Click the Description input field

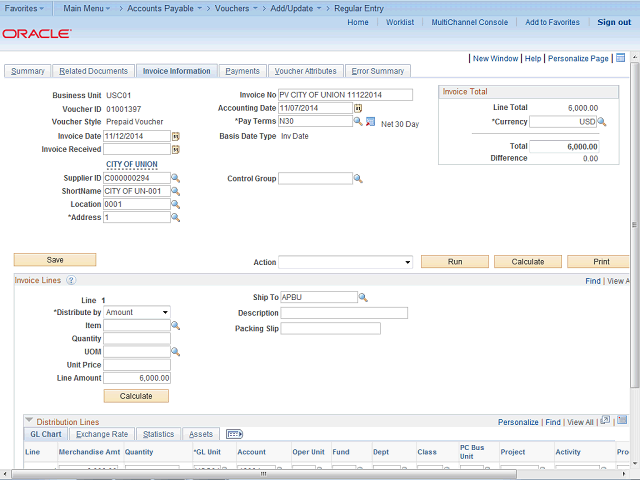[344, 313]
